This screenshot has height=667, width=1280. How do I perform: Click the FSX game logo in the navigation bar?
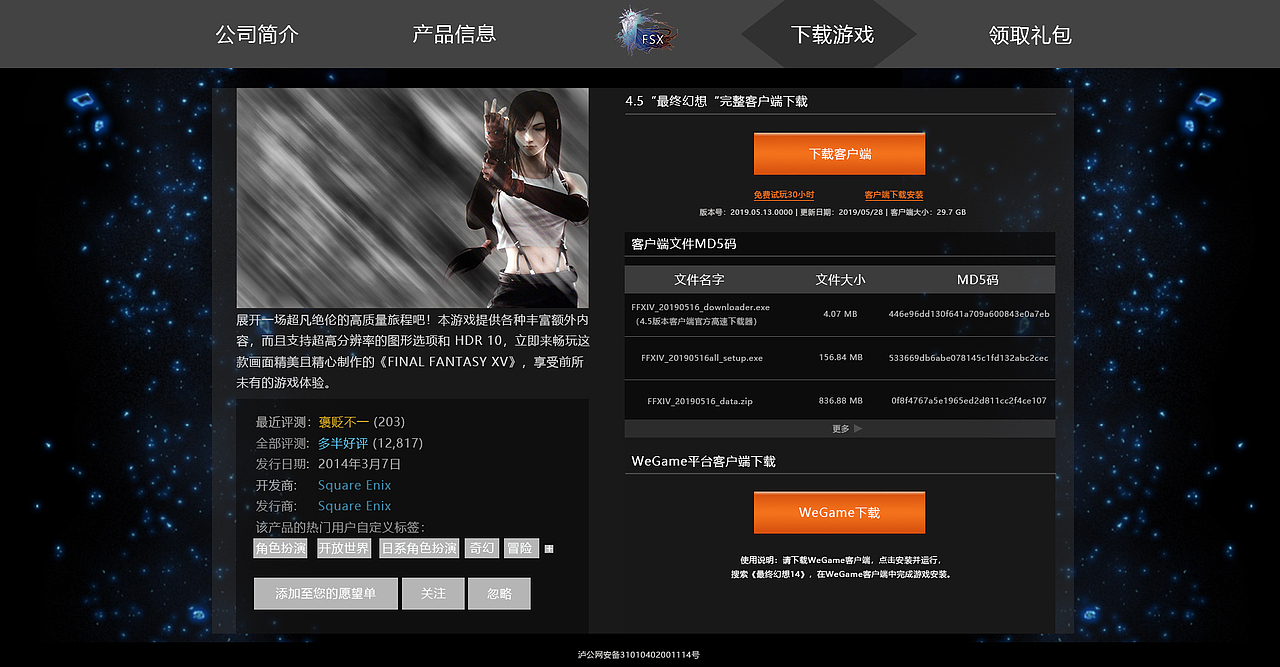pos(645,32)
